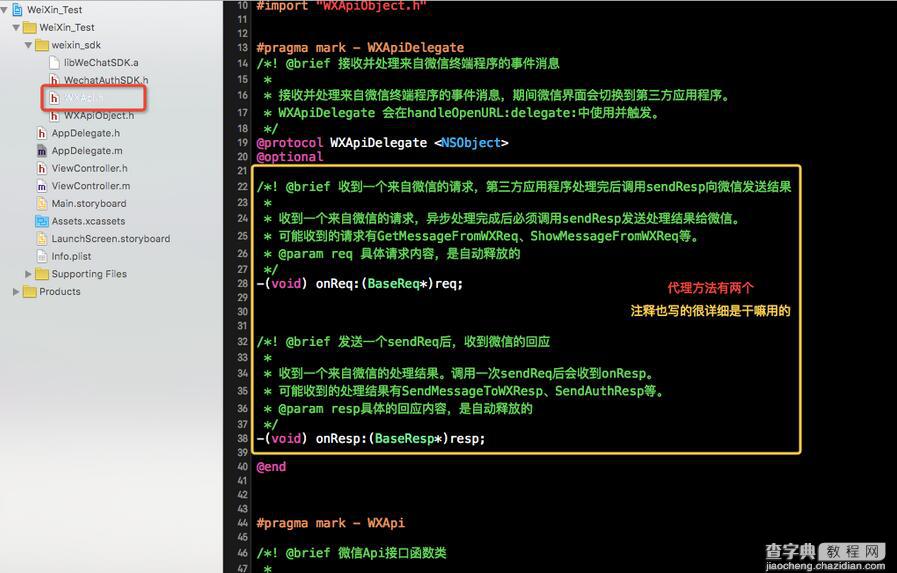Click the libWeChatSDK.a library file icon

[x=54, y=62]
